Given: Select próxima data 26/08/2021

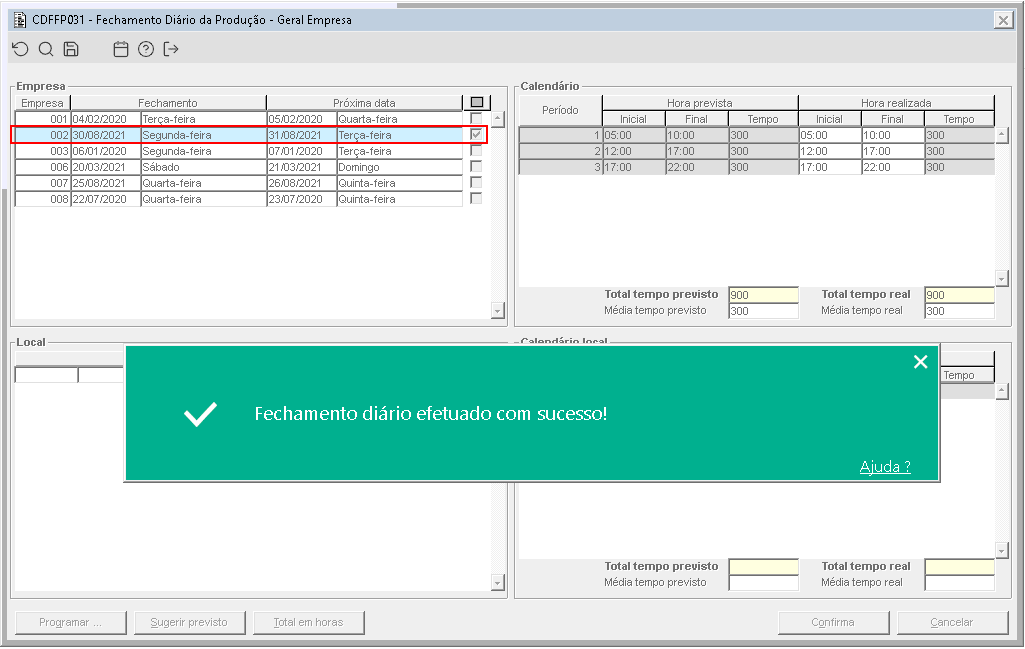Looking at the screenshot, I should (301, 183).
